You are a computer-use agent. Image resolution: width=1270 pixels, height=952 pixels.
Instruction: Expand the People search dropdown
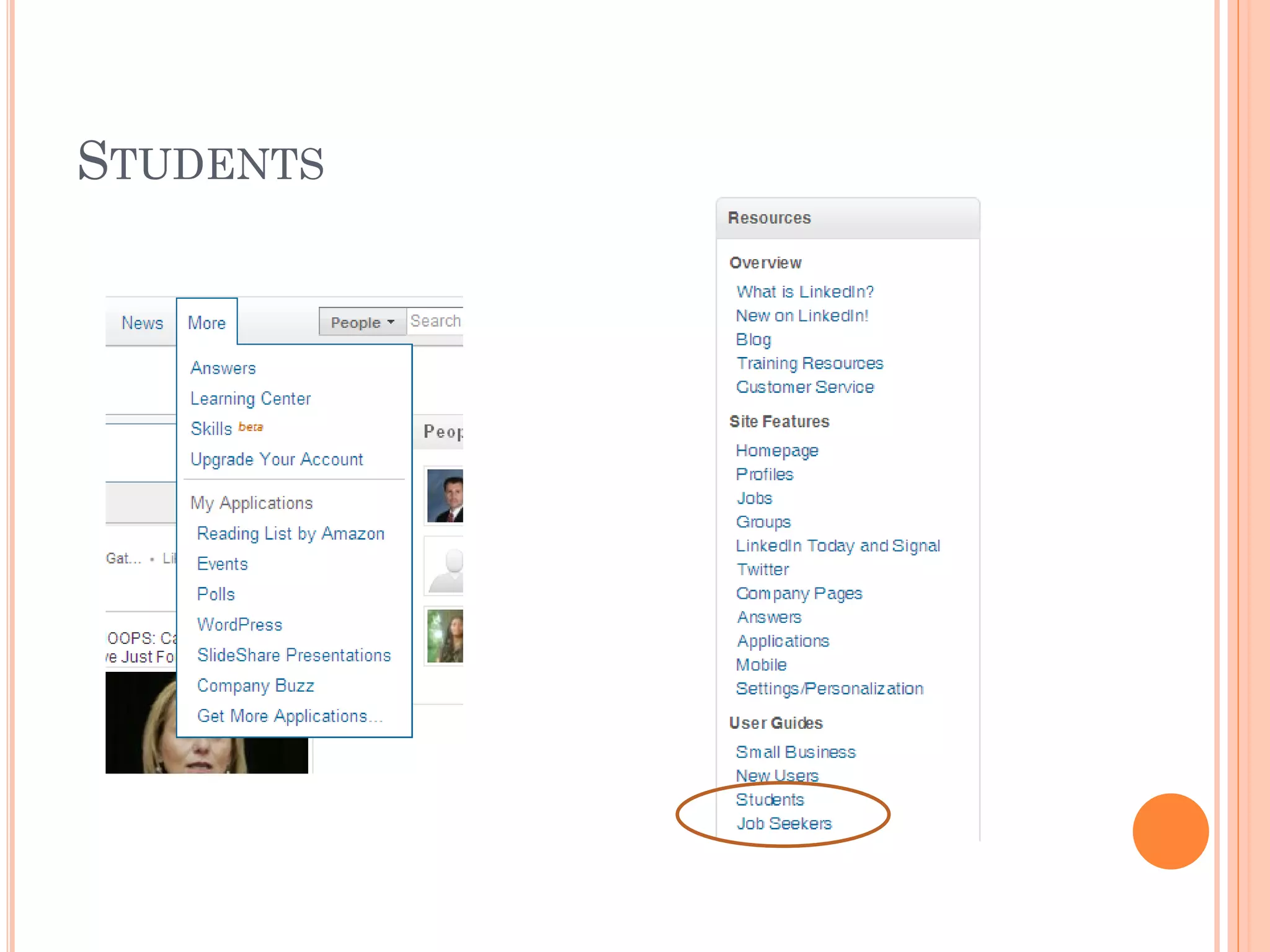[363, 322]
